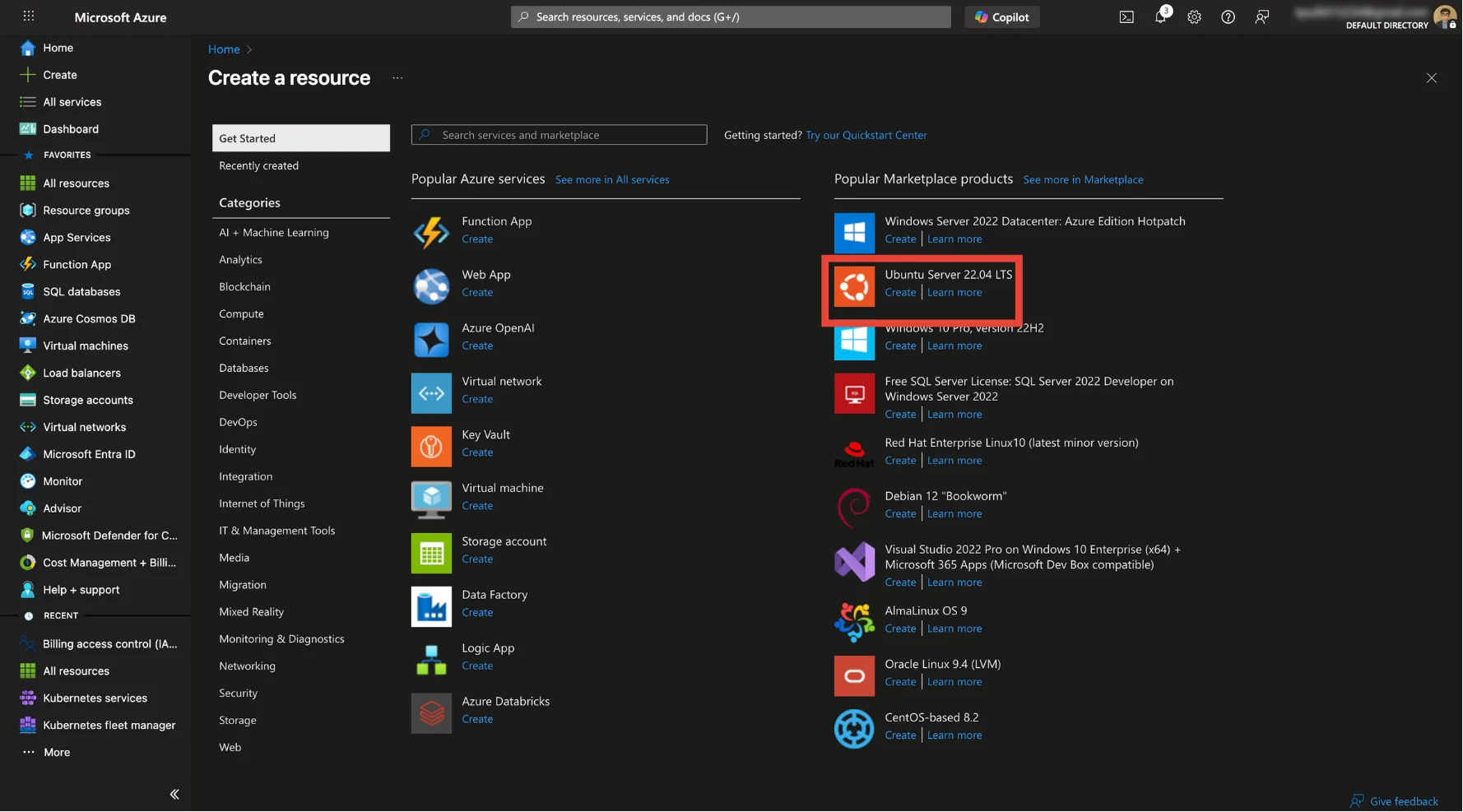Select the Networking category
The height and width of the screenshot is (812, 1463).
click(x=247, y=666)
